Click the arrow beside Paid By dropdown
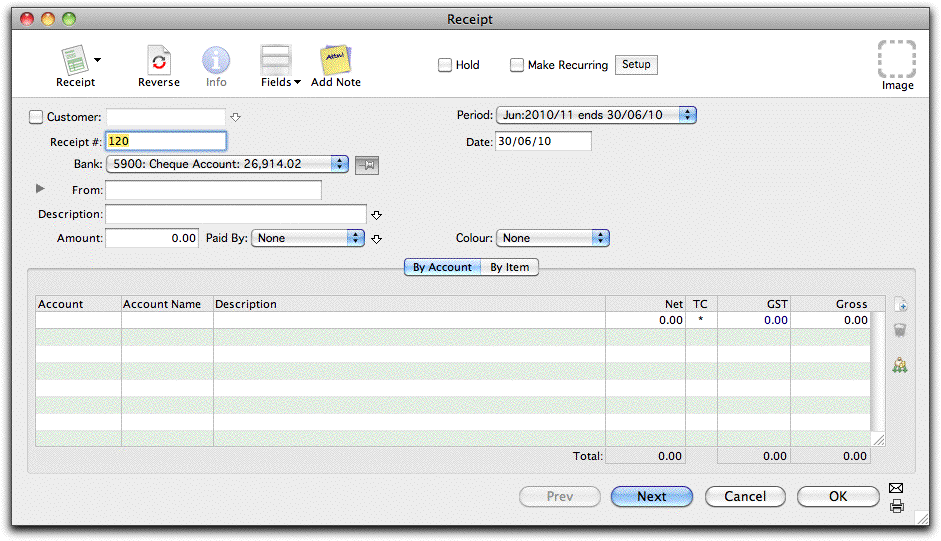Screen dimensions: 941x541 [x=376, y=239]
